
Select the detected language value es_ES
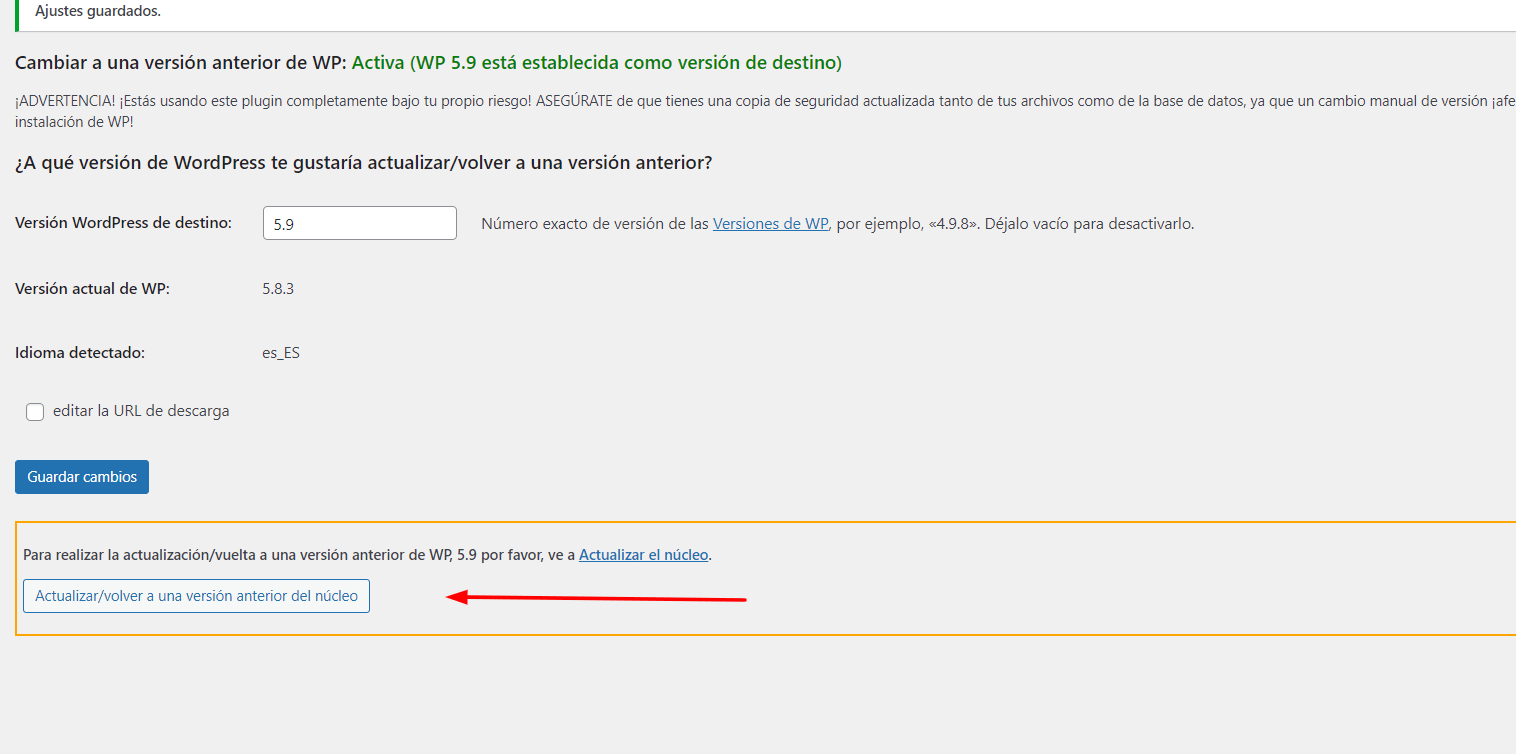tap(281, 353)
